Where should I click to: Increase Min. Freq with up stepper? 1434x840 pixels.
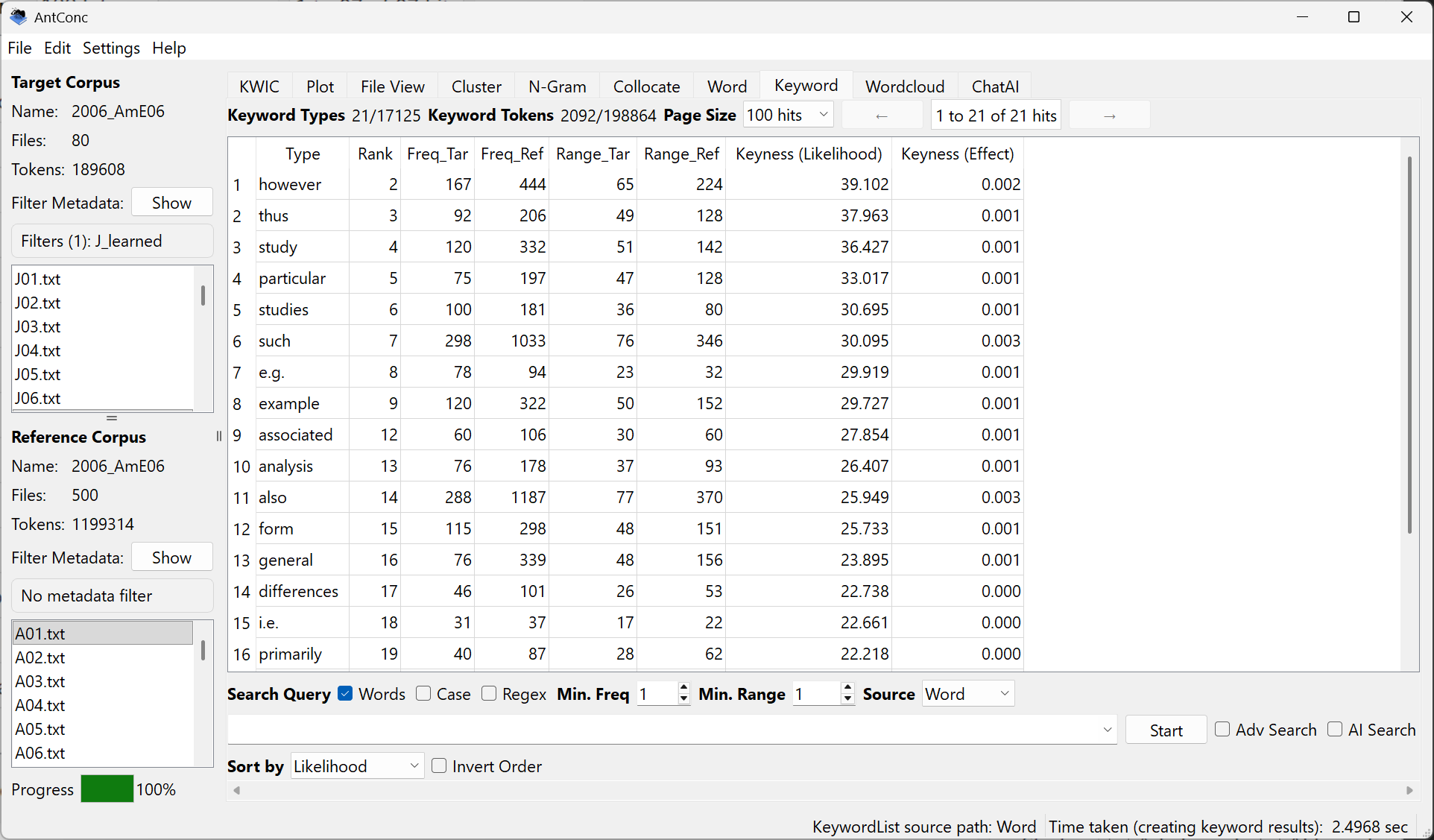click(x=683, y=688)
